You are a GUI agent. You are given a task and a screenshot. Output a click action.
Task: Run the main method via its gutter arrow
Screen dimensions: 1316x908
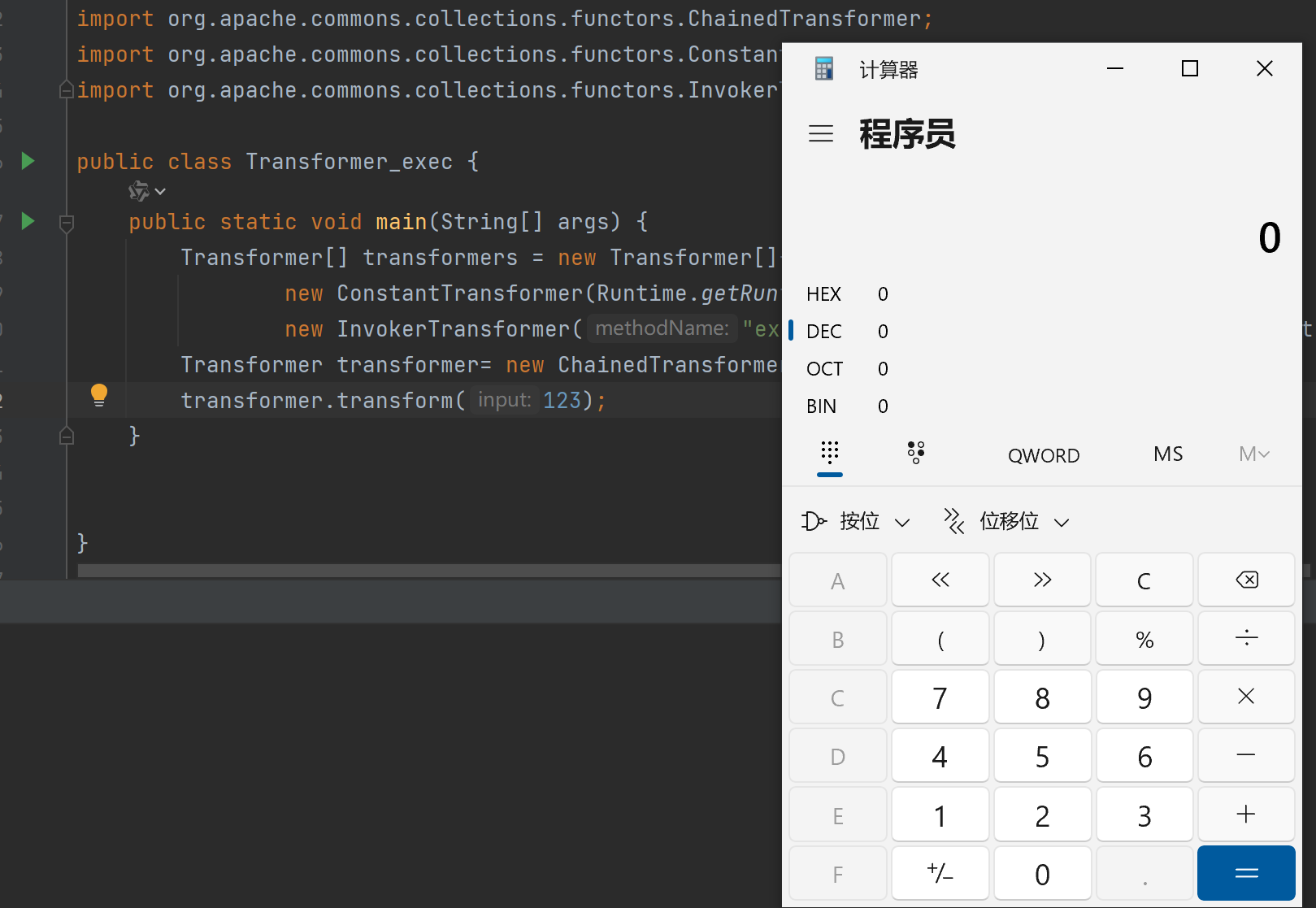[28, 221]
